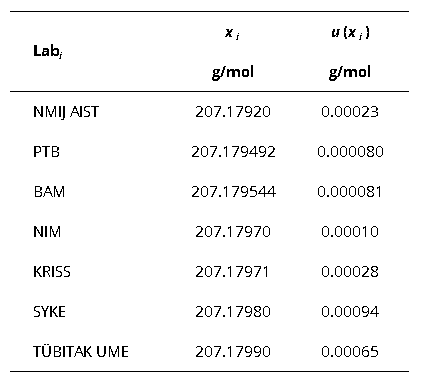Select the x i column header

[x=232, y=33]
